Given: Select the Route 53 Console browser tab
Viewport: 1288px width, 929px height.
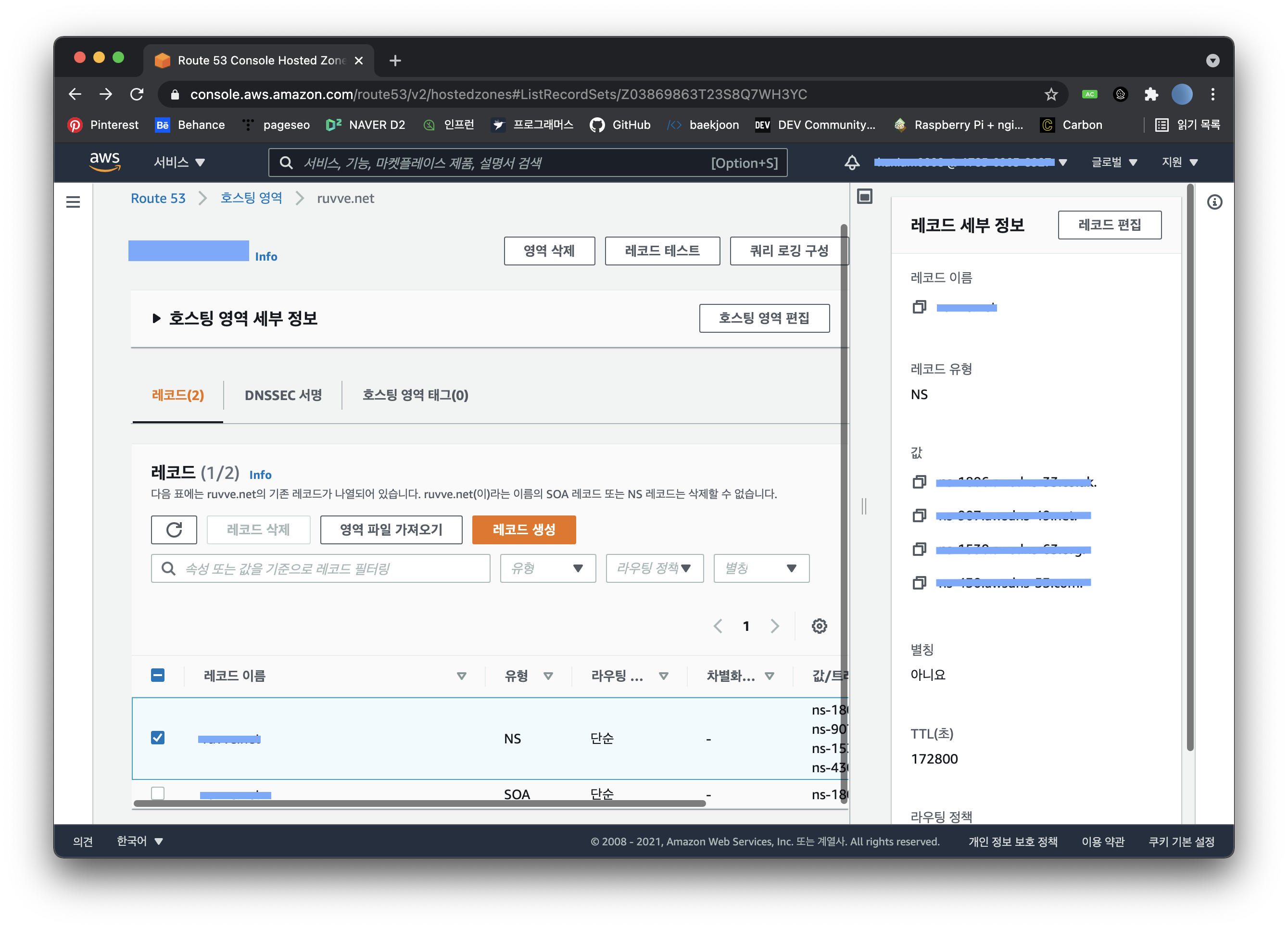Looking at the screenshot, I should pyautogui.click(x=259, y=60).
